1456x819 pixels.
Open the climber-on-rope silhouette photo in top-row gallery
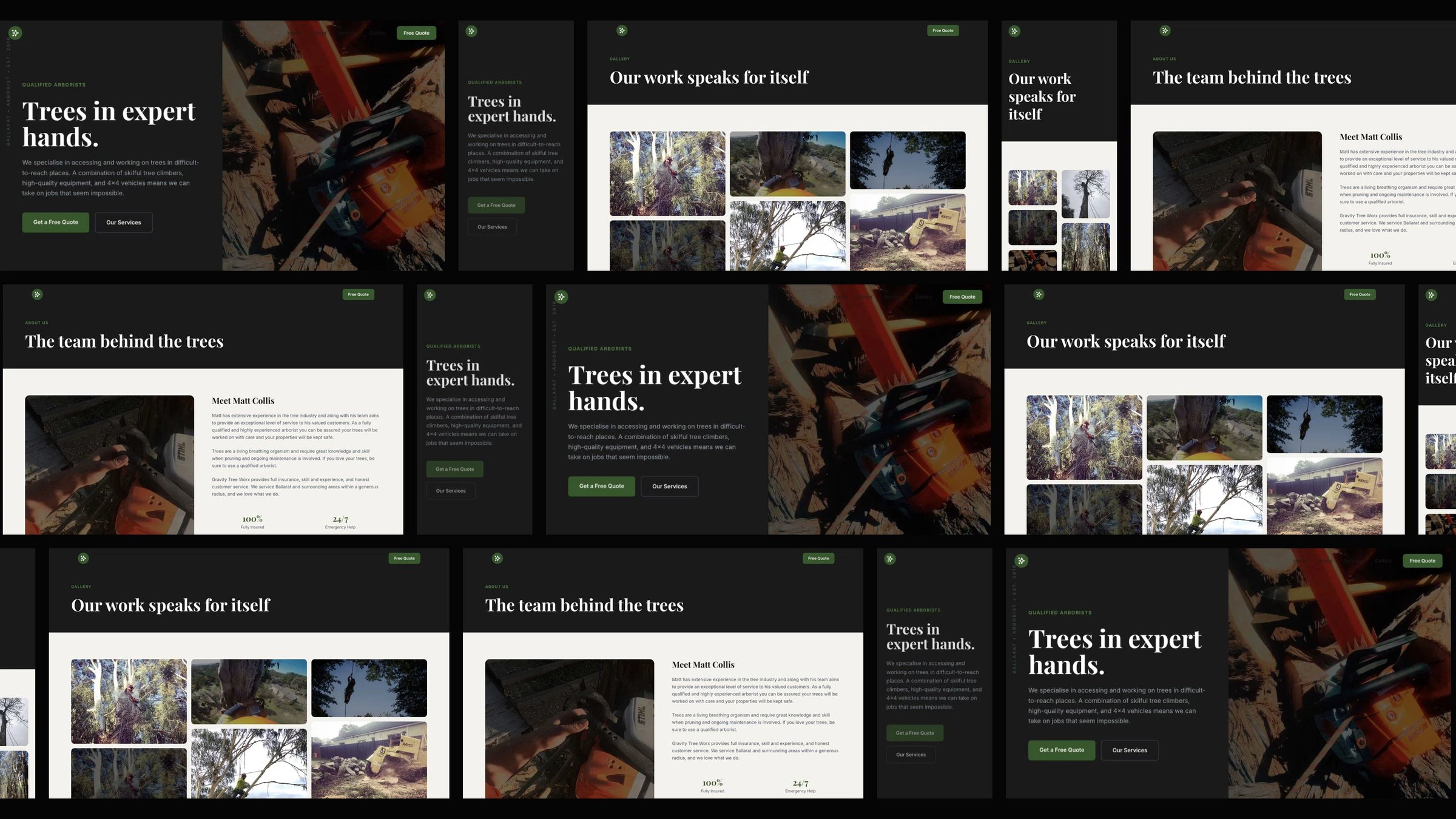pyautogui.click(x=908, y=160)
